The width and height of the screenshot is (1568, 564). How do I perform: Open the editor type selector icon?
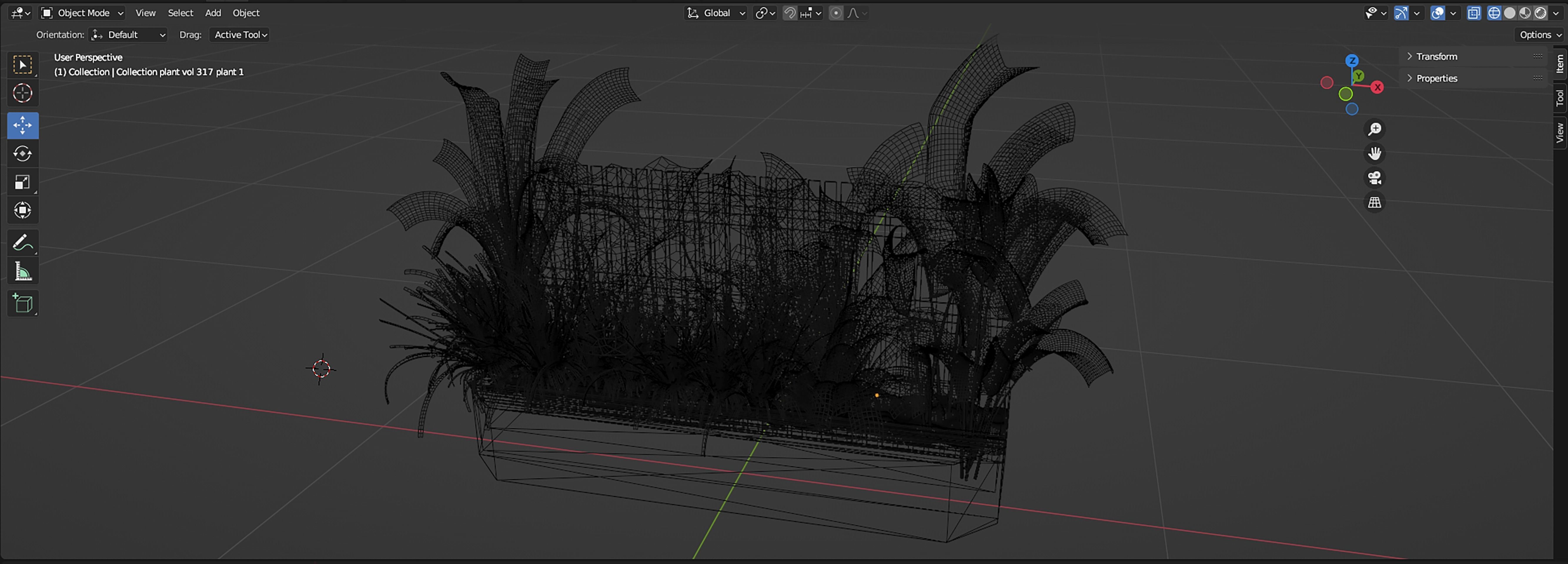click(20, 13)
